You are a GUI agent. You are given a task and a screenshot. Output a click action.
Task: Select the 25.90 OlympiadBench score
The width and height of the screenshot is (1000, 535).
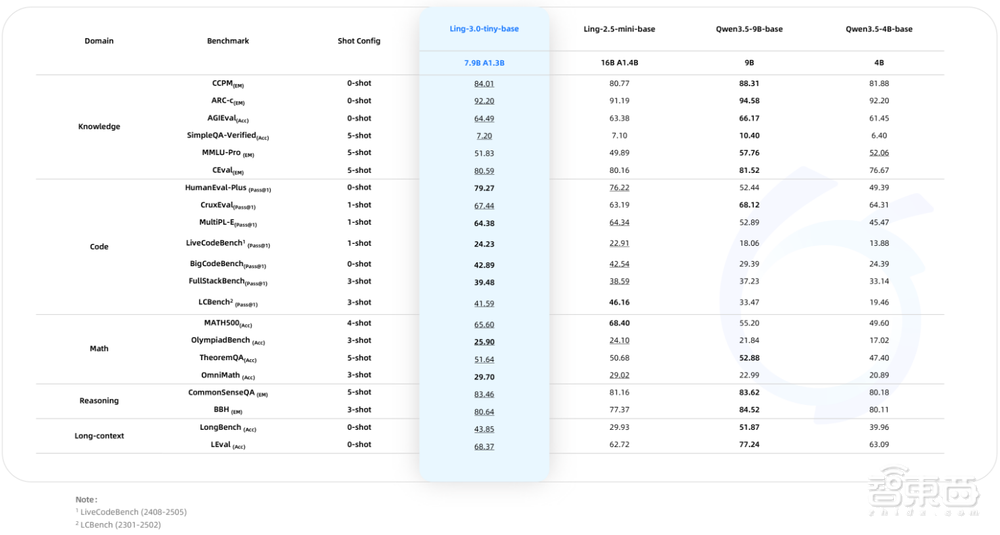pos(484,342)
